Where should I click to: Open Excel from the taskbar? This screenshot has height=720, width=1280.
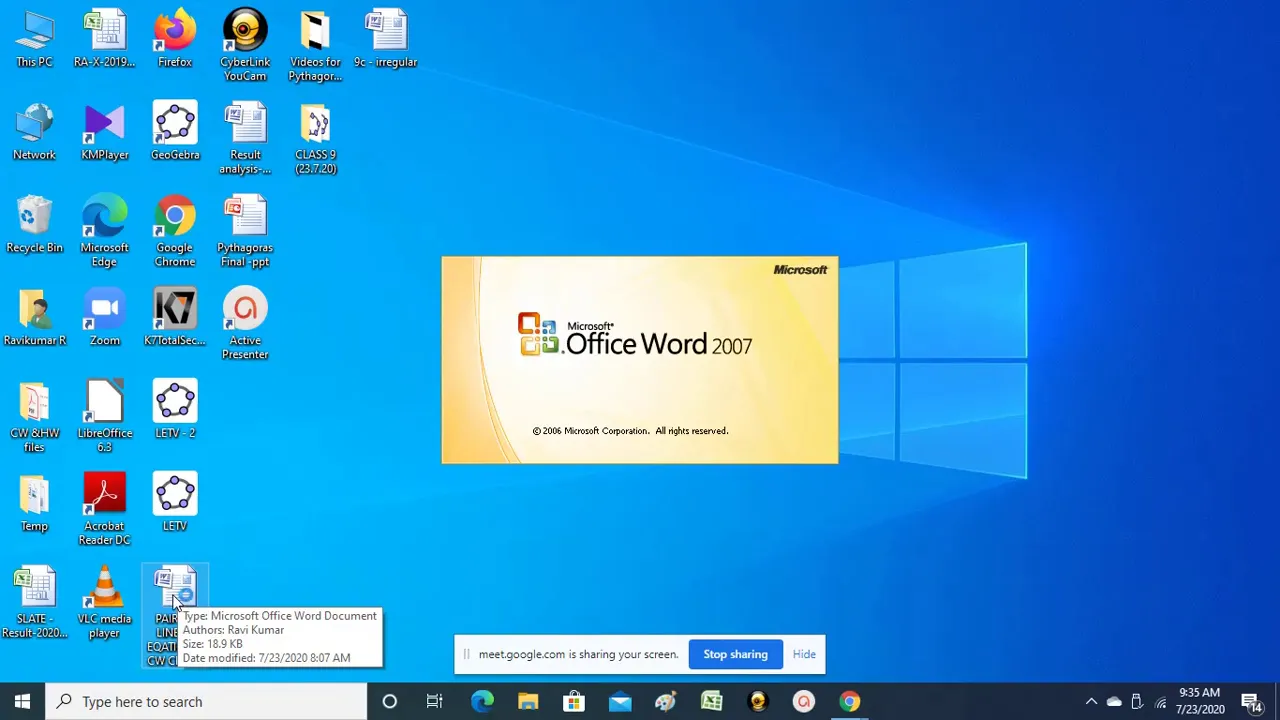pos(712,701)
